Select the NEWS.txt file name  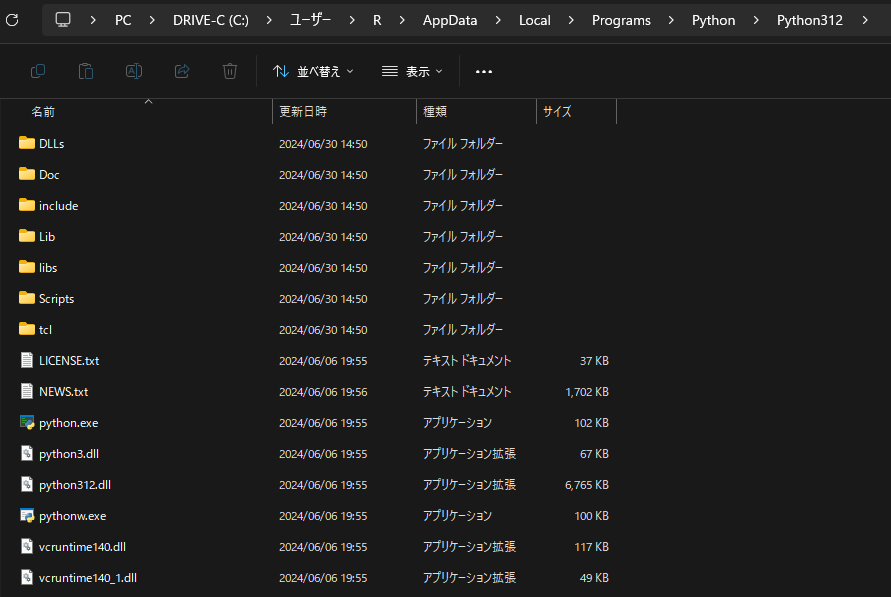tap(64, 392)
